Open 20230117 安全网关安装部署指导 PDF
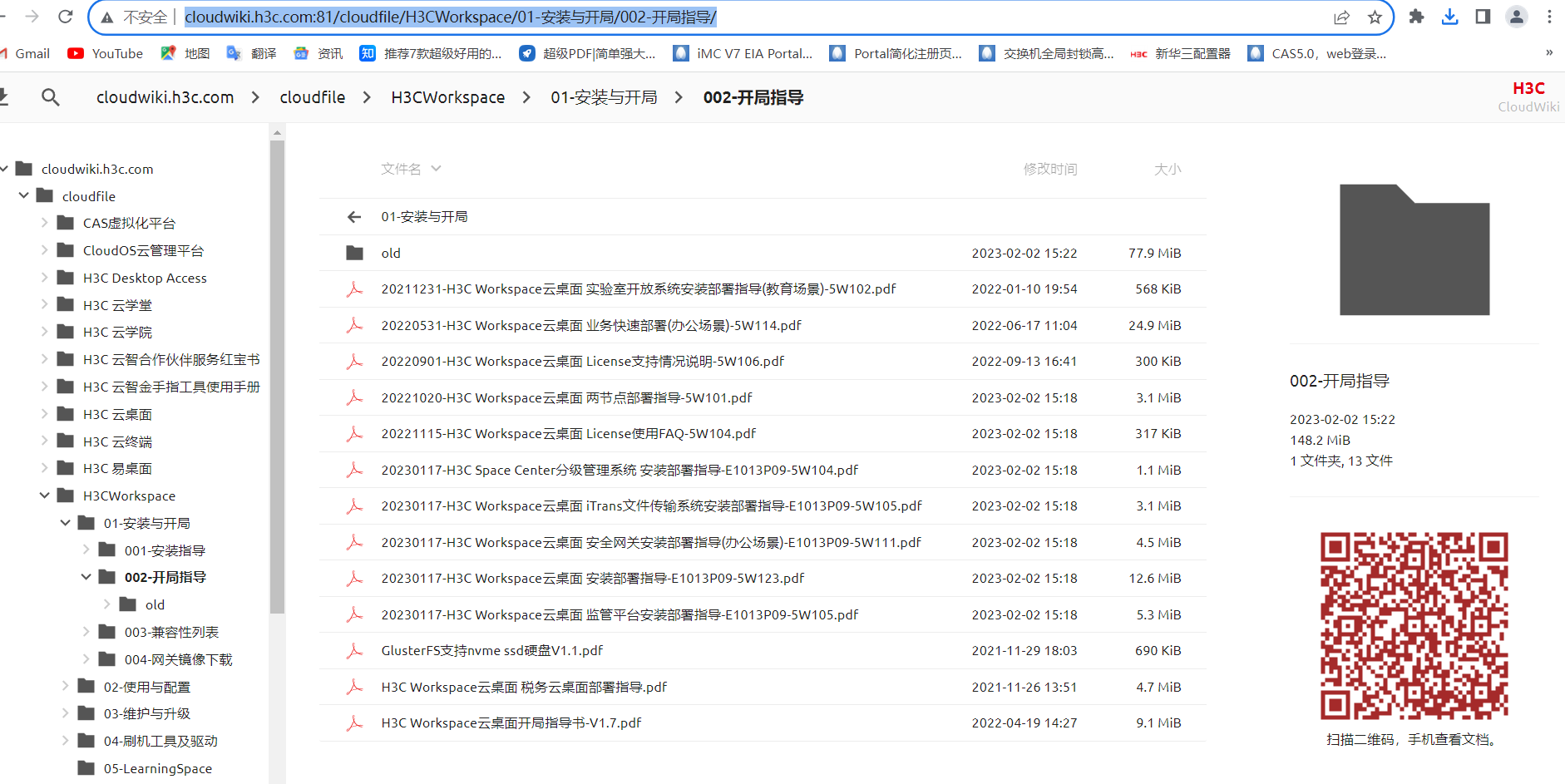The width and height of the screenshot is (1565, 784). (651, 542)
